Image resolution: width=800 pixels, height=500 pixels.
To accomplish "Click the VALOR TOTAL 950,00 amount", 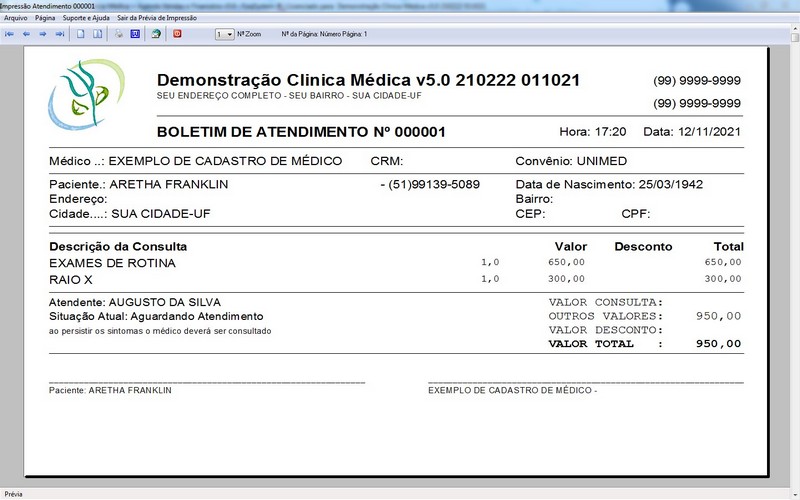I will (718, 344).
